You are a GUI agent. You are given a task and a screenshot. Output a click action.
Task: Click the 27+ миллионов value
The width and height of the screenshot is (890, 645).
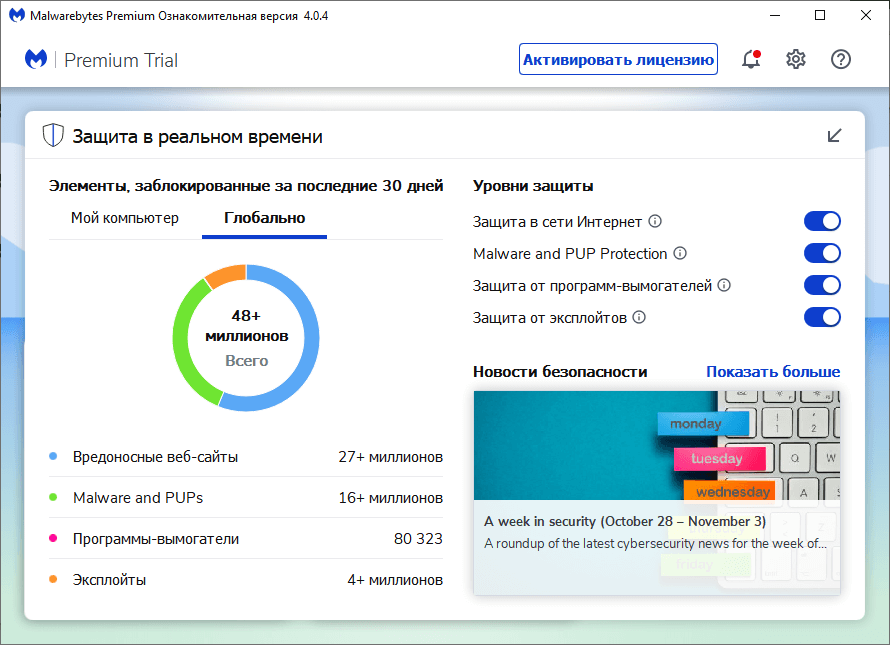[x=391, y=456]
